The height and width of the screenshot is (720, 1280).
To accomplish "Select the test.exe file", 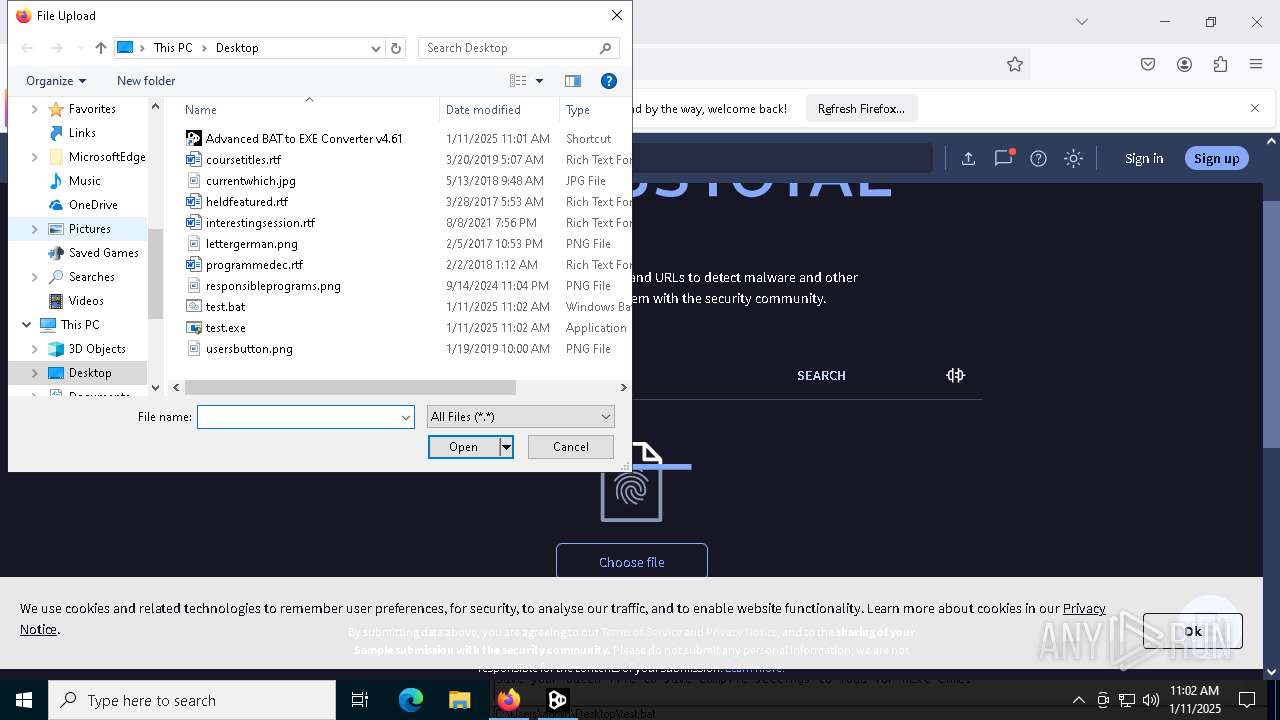I will pos(225,328).
